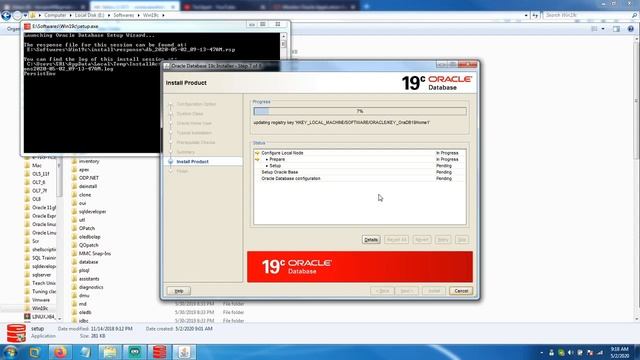Click the change view icon in Explorer toolbar
This screenshot has height=360, width=640.
click(x=594, y=29)
